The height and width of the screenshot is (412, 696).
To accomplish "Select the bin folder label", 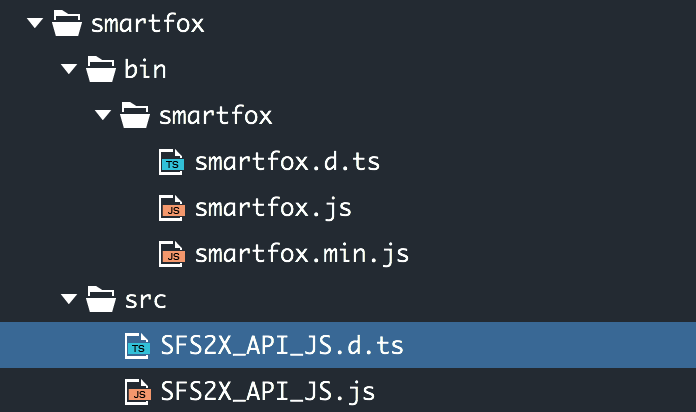I will tap(145, 69).
